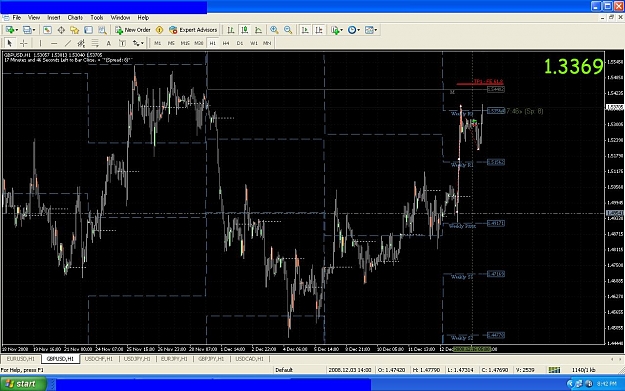Switch timeframe to M5

171,43
